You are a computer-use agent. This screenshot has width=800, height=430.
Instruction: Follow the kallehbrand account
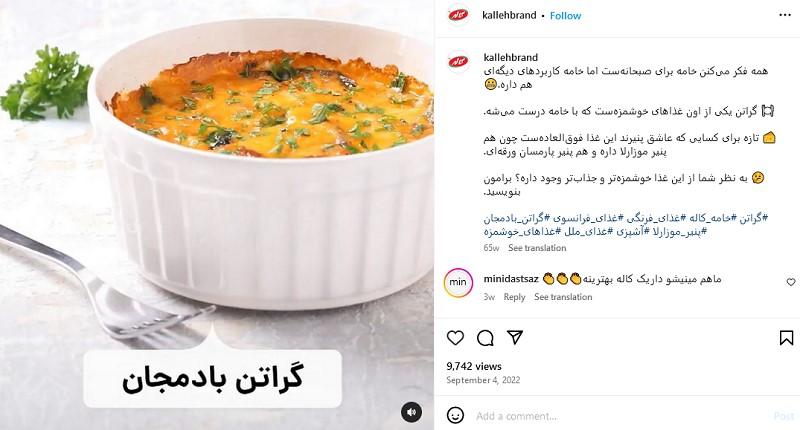pyautogui.click(x=565, y=16)
